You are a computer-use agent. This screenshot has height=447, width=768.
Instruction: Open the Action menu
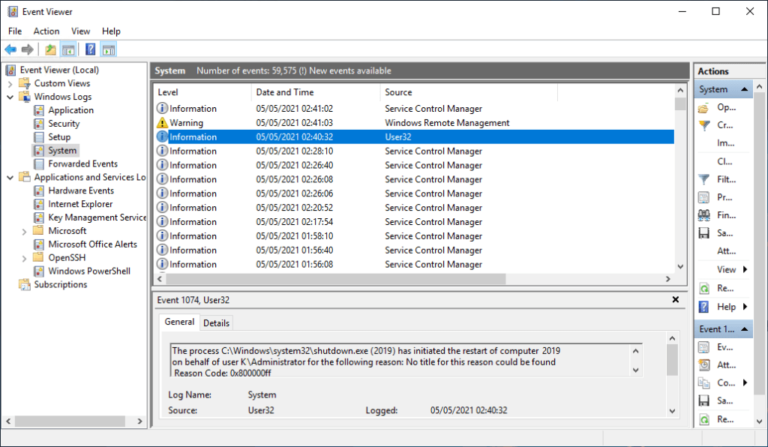[46, 31]
